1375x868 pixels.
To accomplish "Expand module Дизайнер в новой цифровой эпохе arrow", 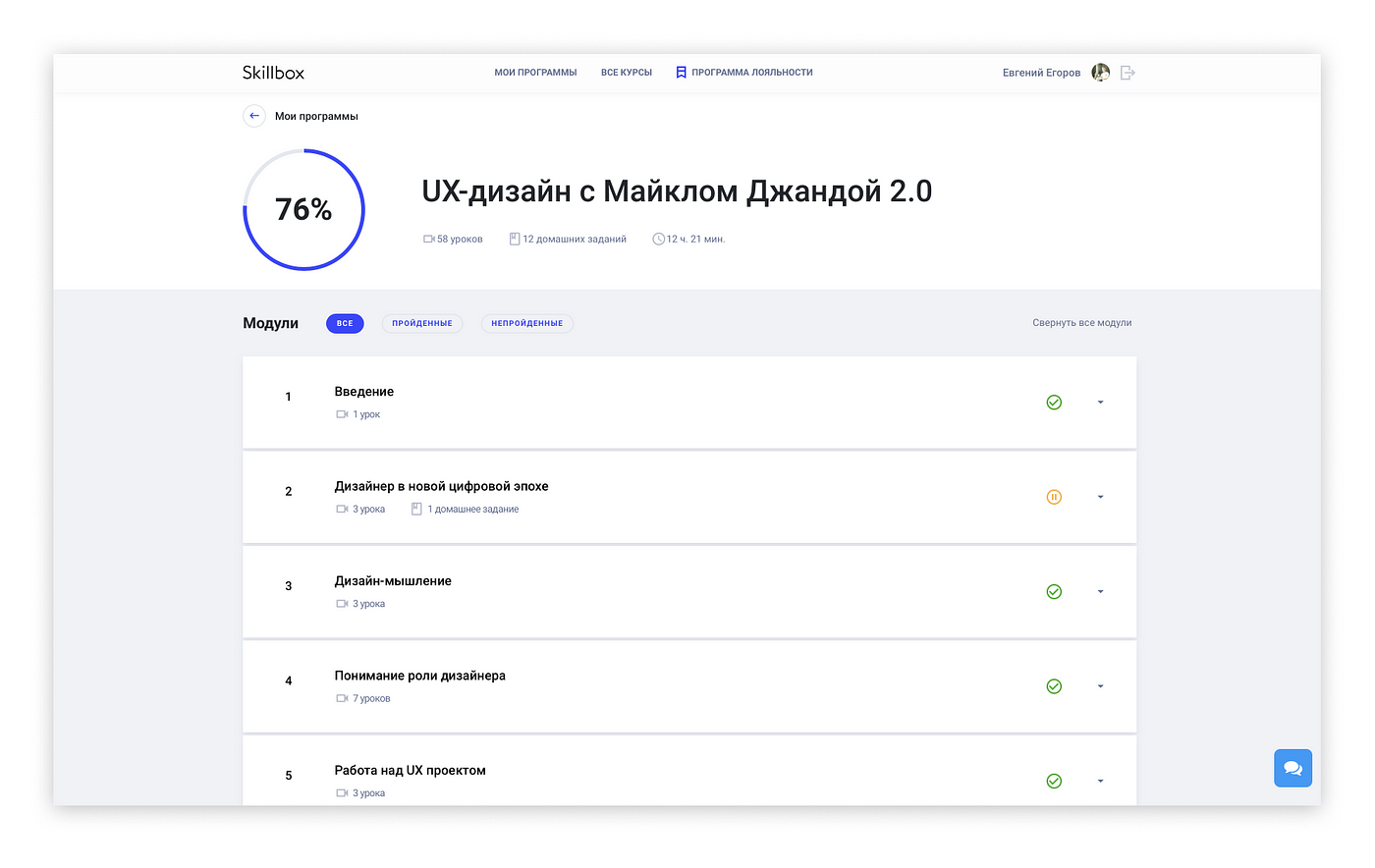I will (1100, 497).
